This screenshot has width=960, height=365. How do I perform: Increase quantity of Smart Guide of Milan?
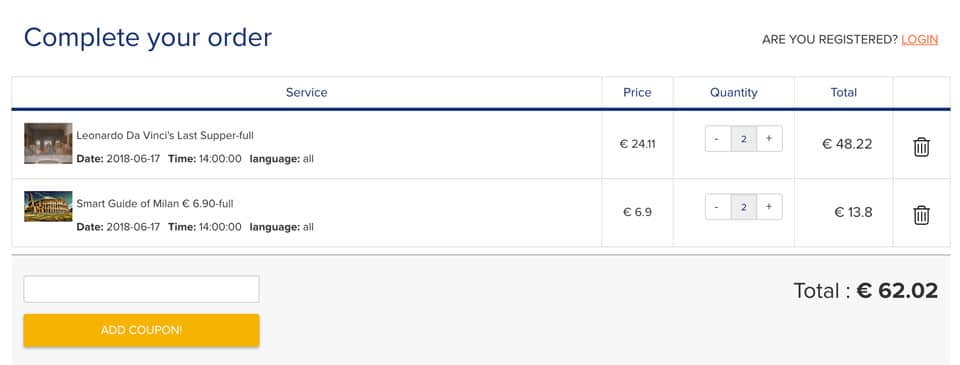coord(769,206)
